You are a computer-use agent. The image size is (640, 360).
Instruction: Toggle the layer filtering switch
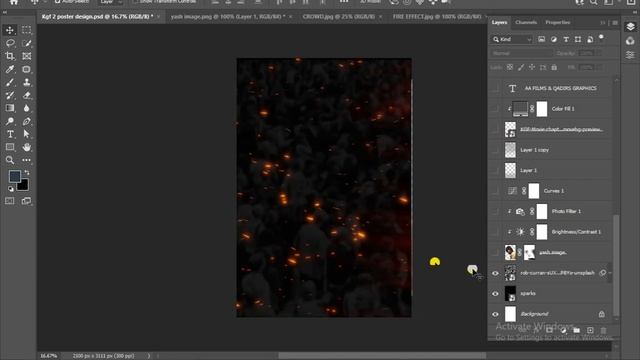pos(601,38)
